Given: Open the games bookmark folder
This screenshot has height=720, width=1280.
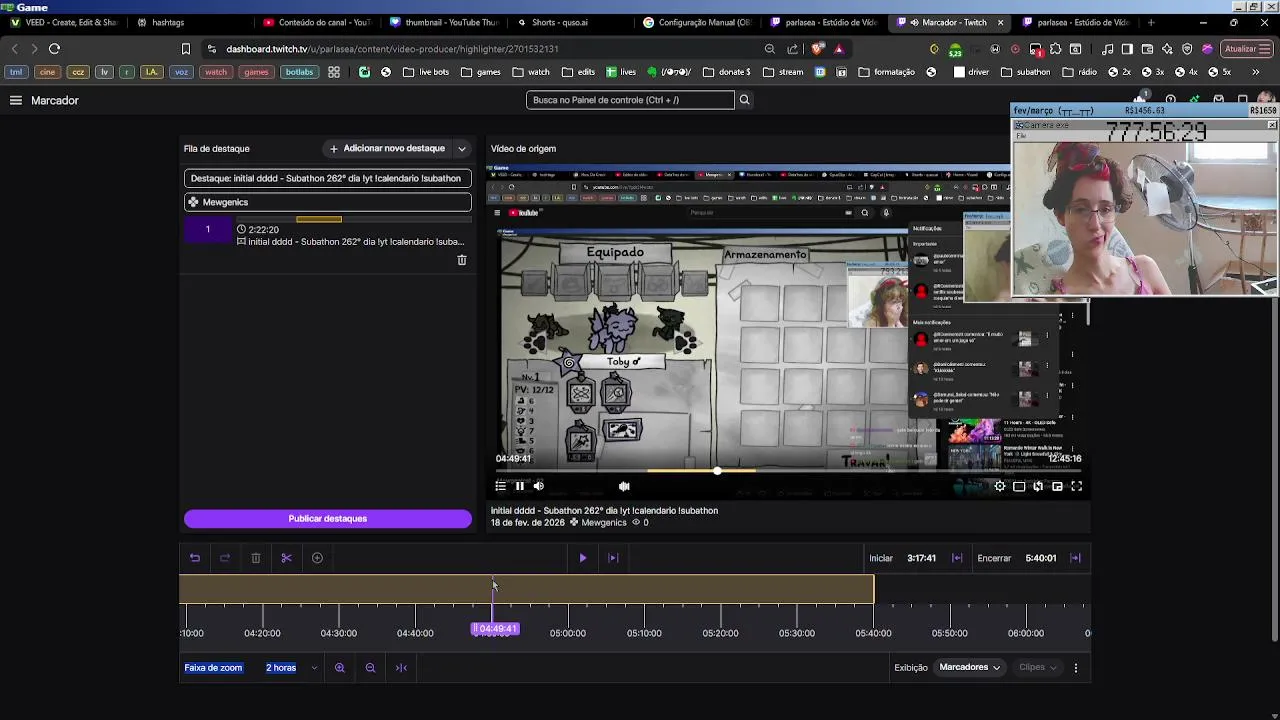Looking at the screenshot, I should (480, 72).
